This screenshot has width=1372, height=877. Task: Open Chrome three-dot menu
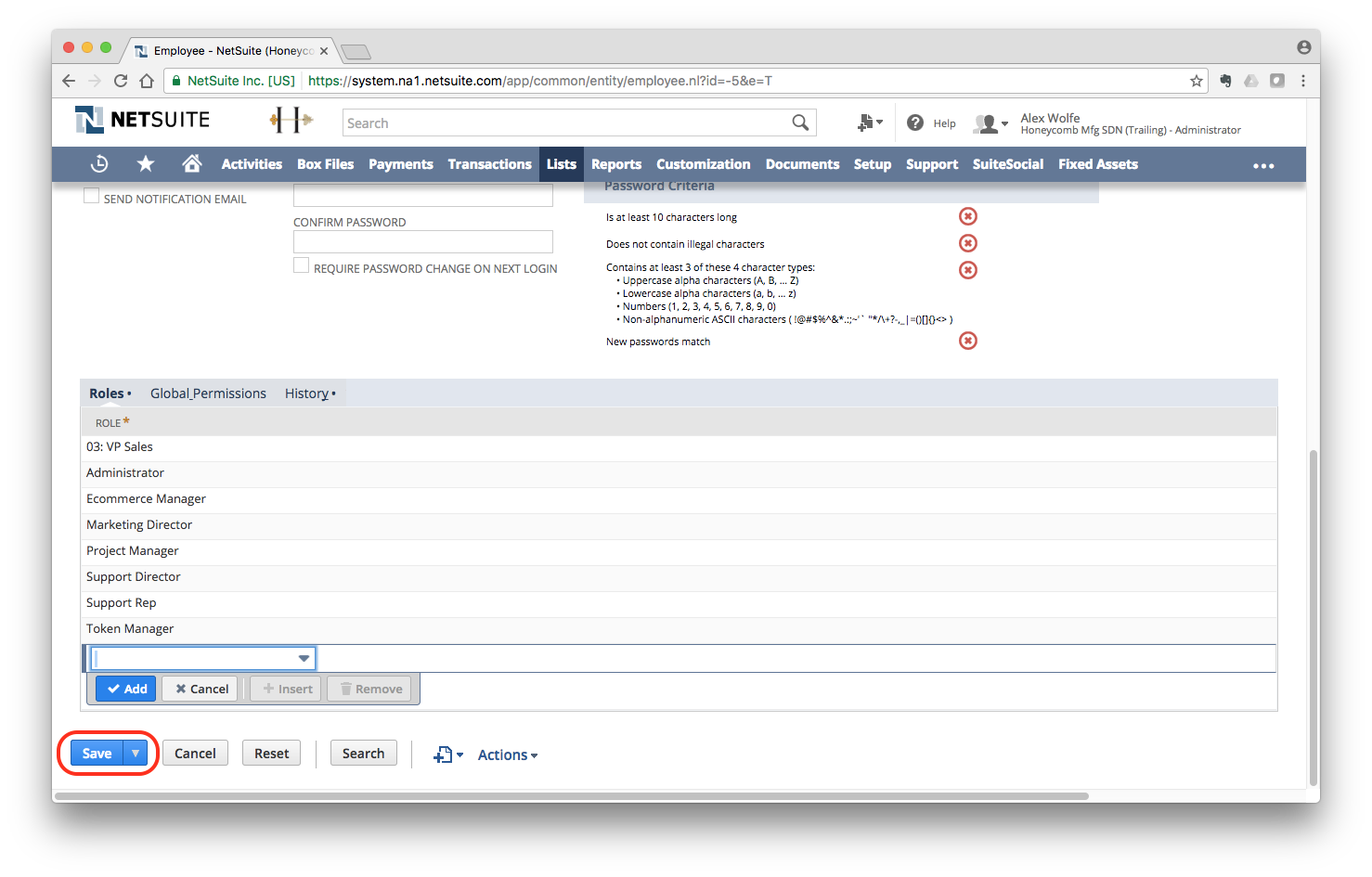pos(1303,81)
